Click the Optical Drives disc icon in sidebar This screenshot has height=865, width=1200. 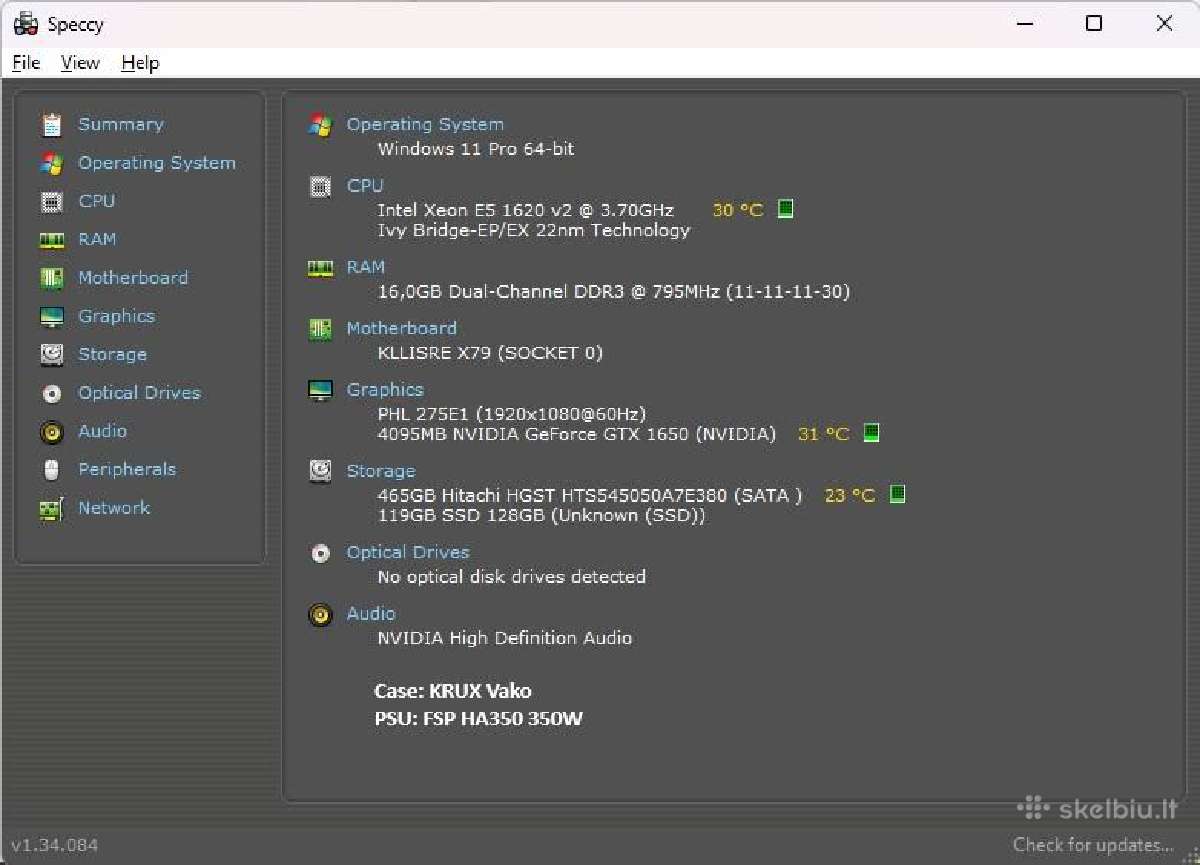pos(52,394)
